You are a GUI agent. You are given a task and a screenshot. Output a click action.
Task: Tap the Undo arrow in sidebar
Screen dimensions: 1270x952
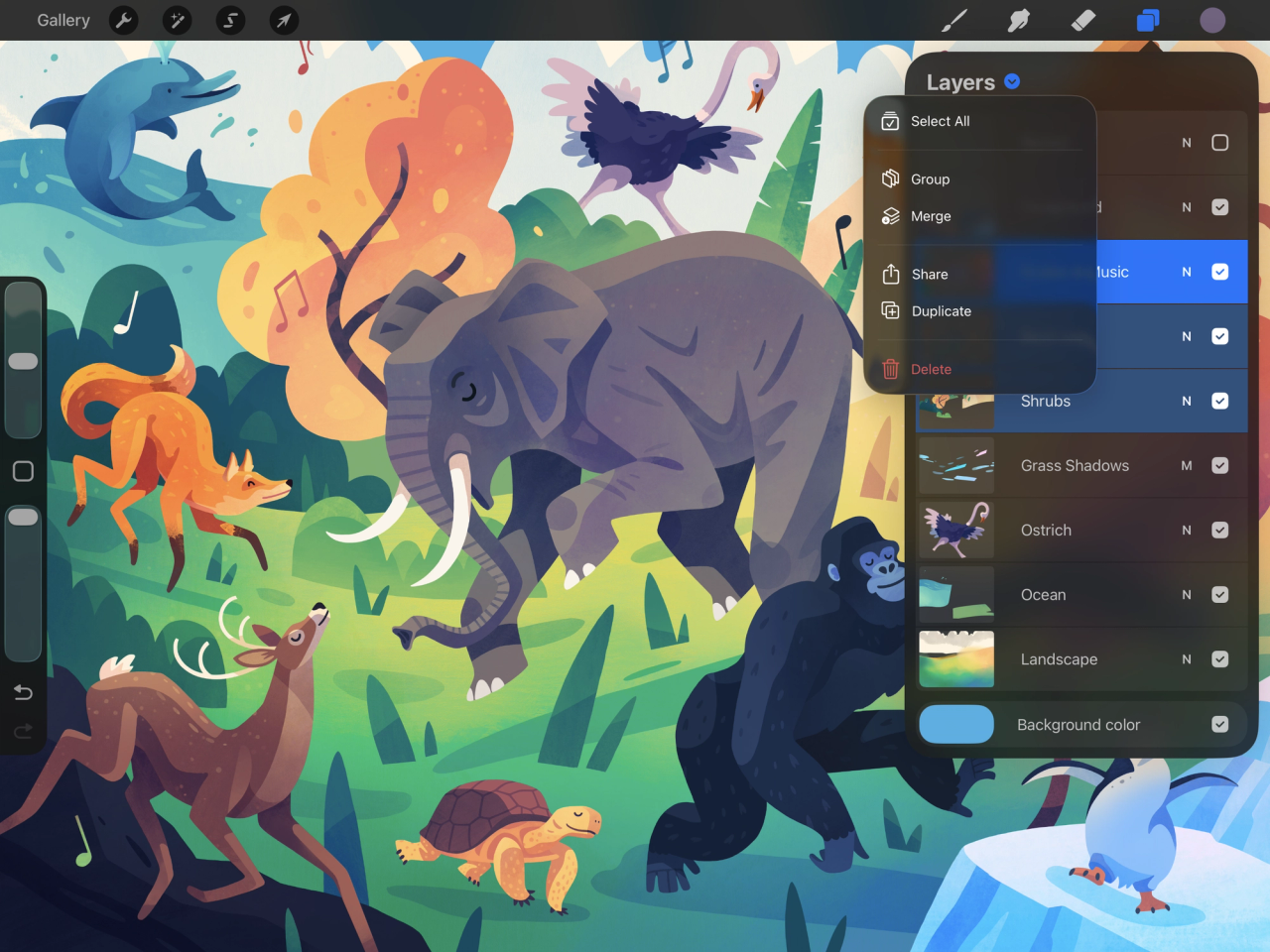pos(23,692)
